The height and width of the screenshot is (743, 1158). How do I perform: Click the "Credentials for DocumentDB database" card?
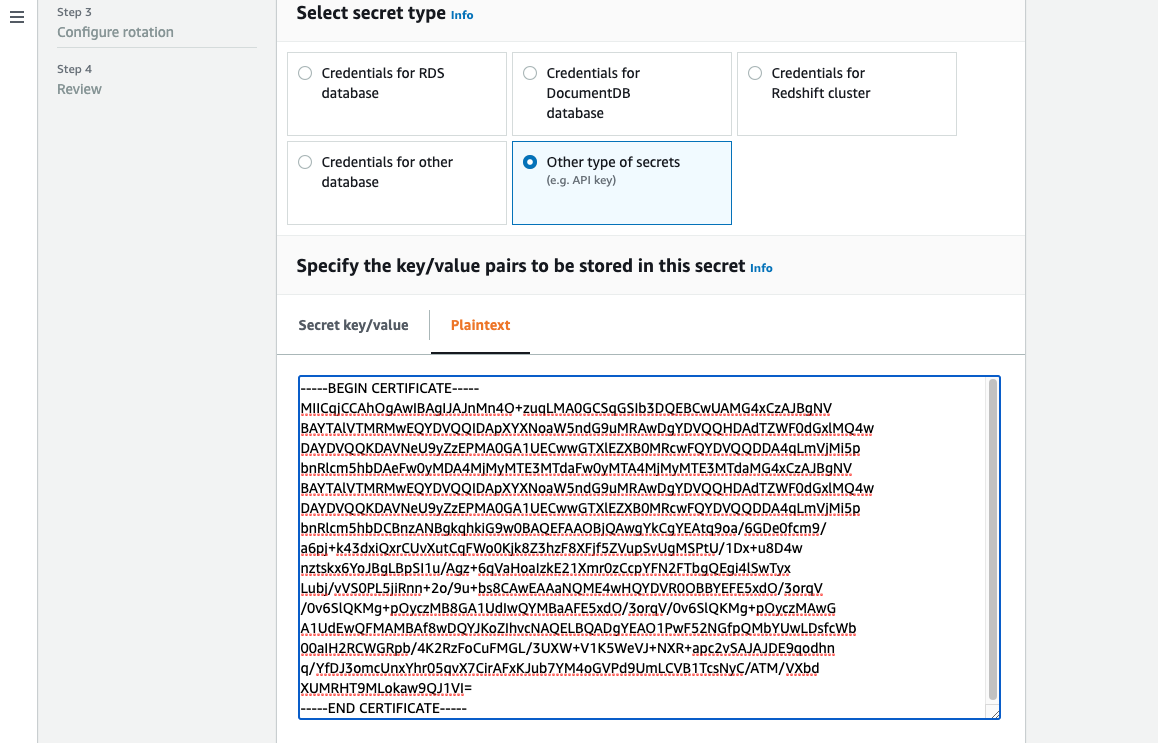[x=621, y=93]
